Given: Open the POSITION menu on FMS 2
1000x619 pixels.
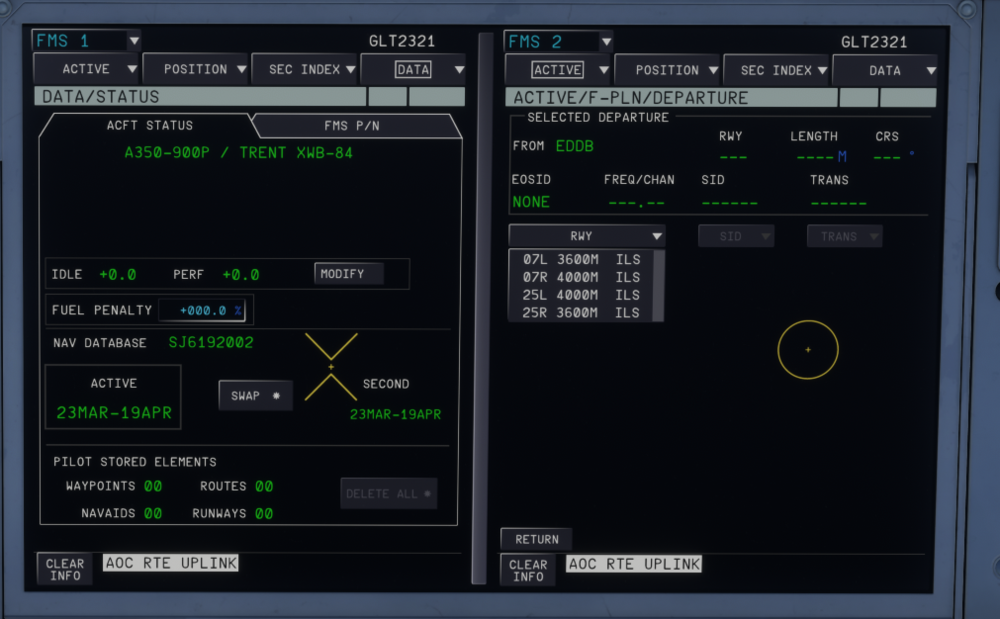Looking at the screenshot, I should pos(668,70).
